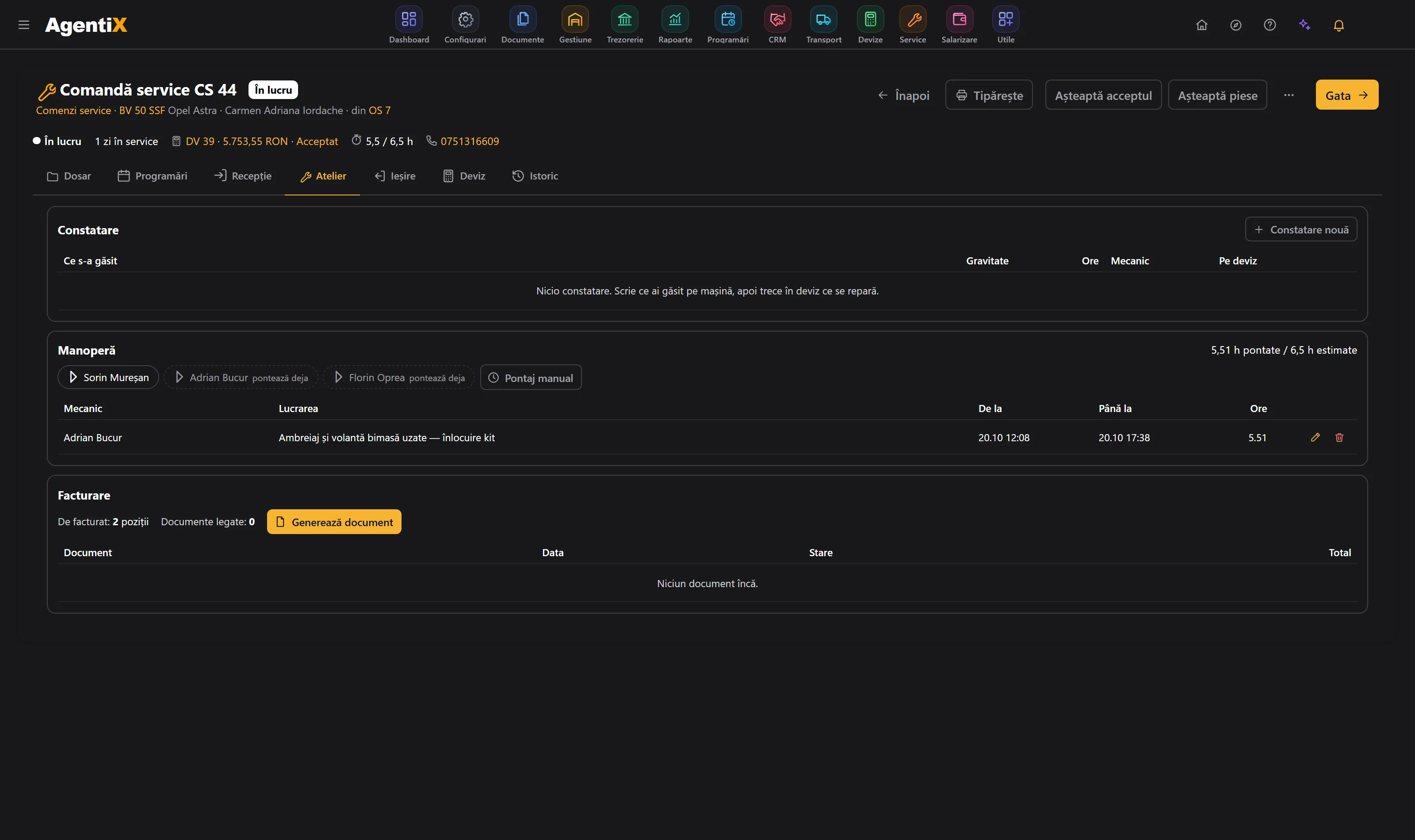Open the compass explore icon

[x=1235, y=25]
